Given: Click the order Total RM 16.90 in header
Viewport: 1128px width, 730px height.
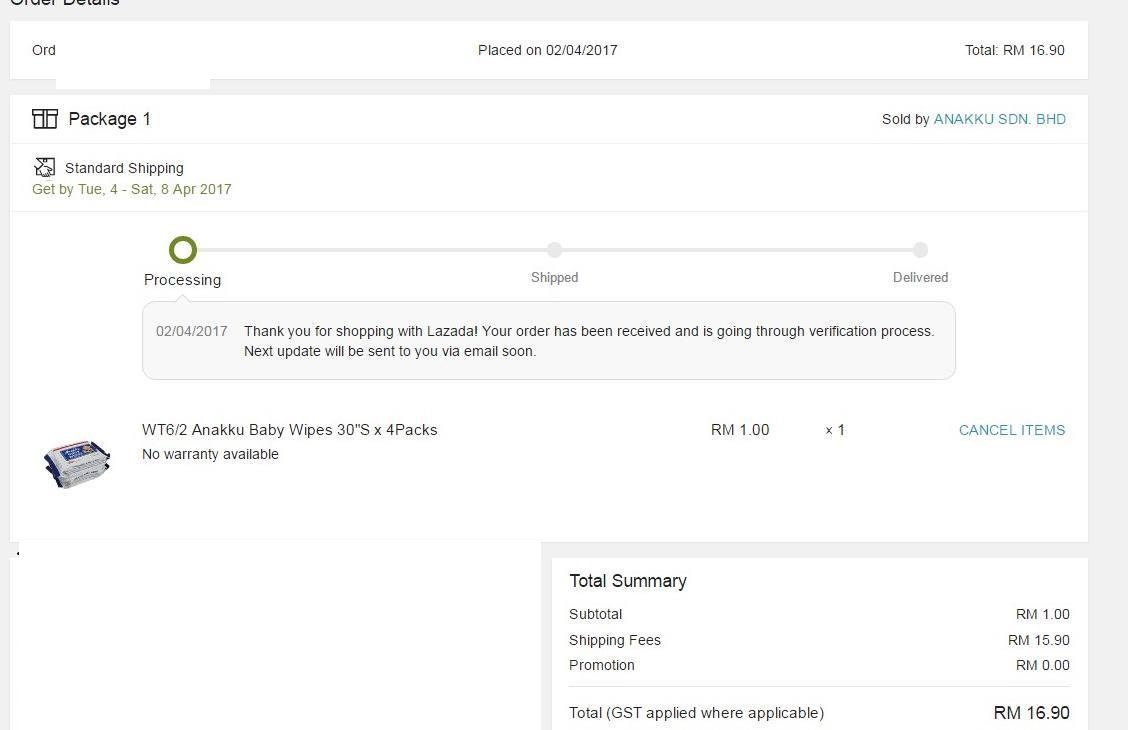Looking at the screenshot, I should point(1014,50).
